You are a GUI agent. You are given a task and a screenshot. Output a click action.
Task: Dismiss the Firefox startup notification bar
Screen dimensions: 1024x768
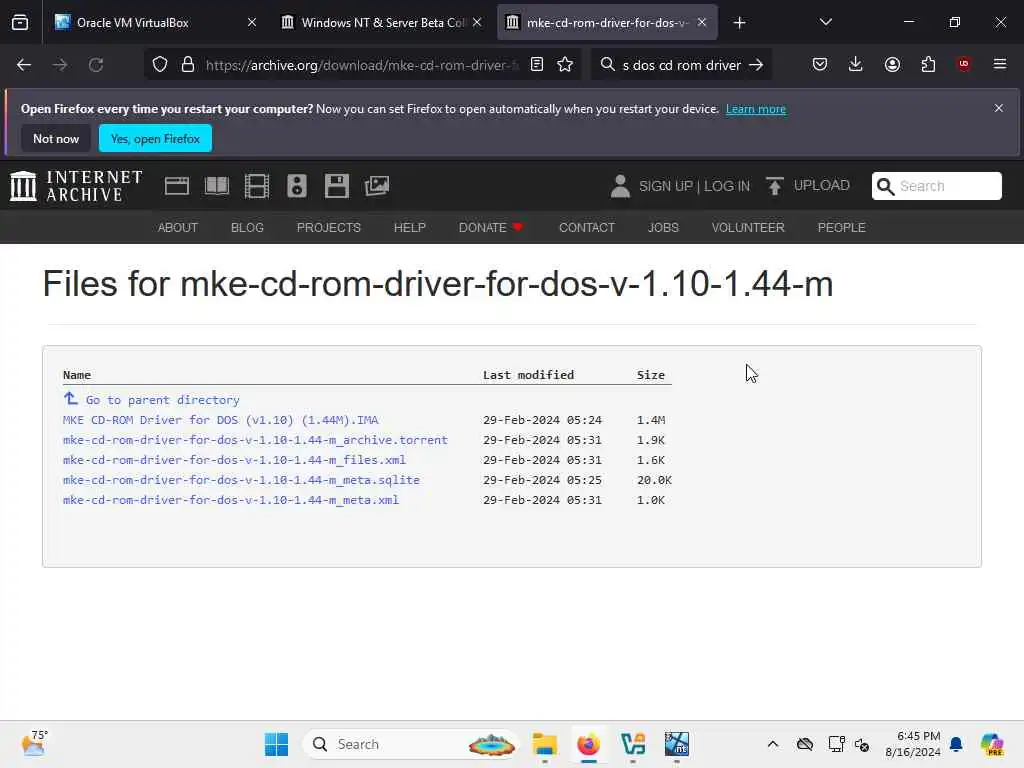click(999, 108)
